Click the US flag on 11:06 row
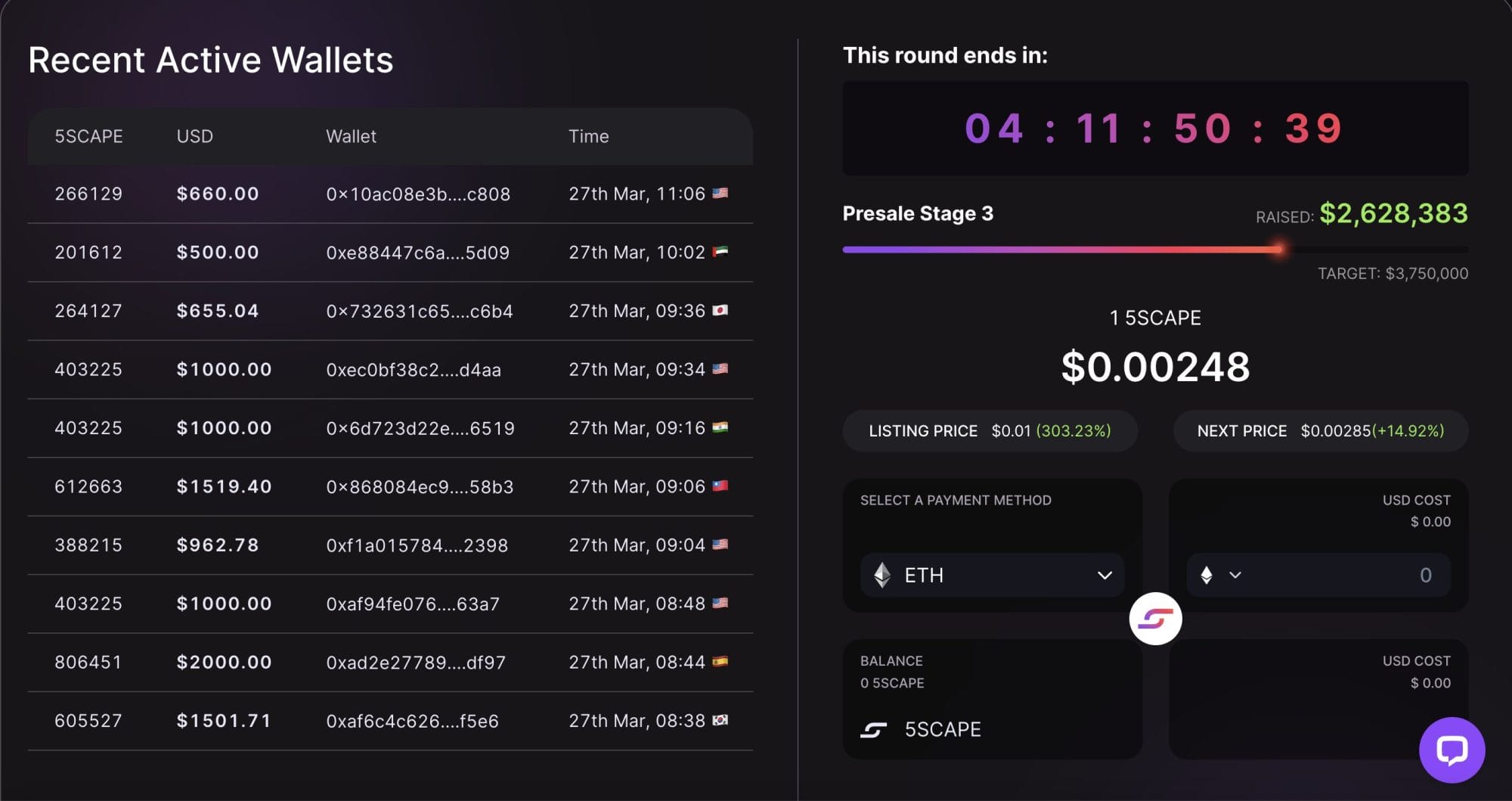The image size is (1512, 801). point(720,193)
